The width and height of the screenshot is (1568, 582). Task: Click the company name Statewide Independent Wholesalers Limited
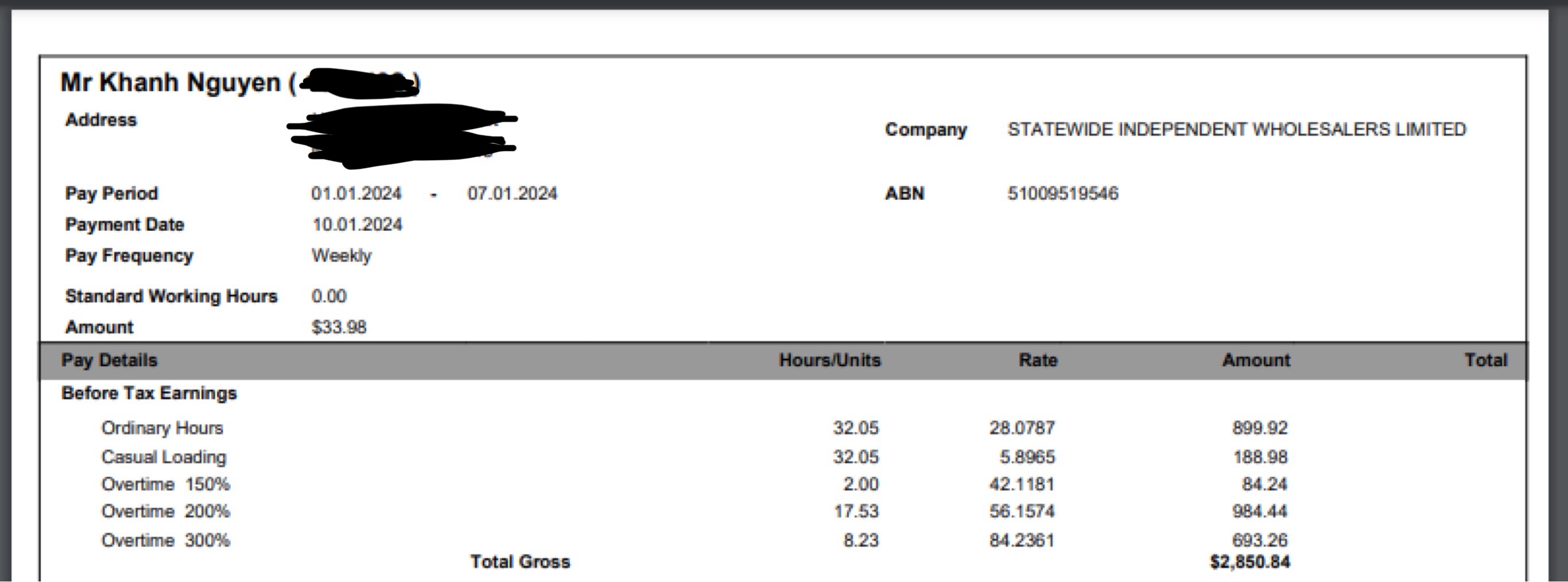tap(1236, 130)
